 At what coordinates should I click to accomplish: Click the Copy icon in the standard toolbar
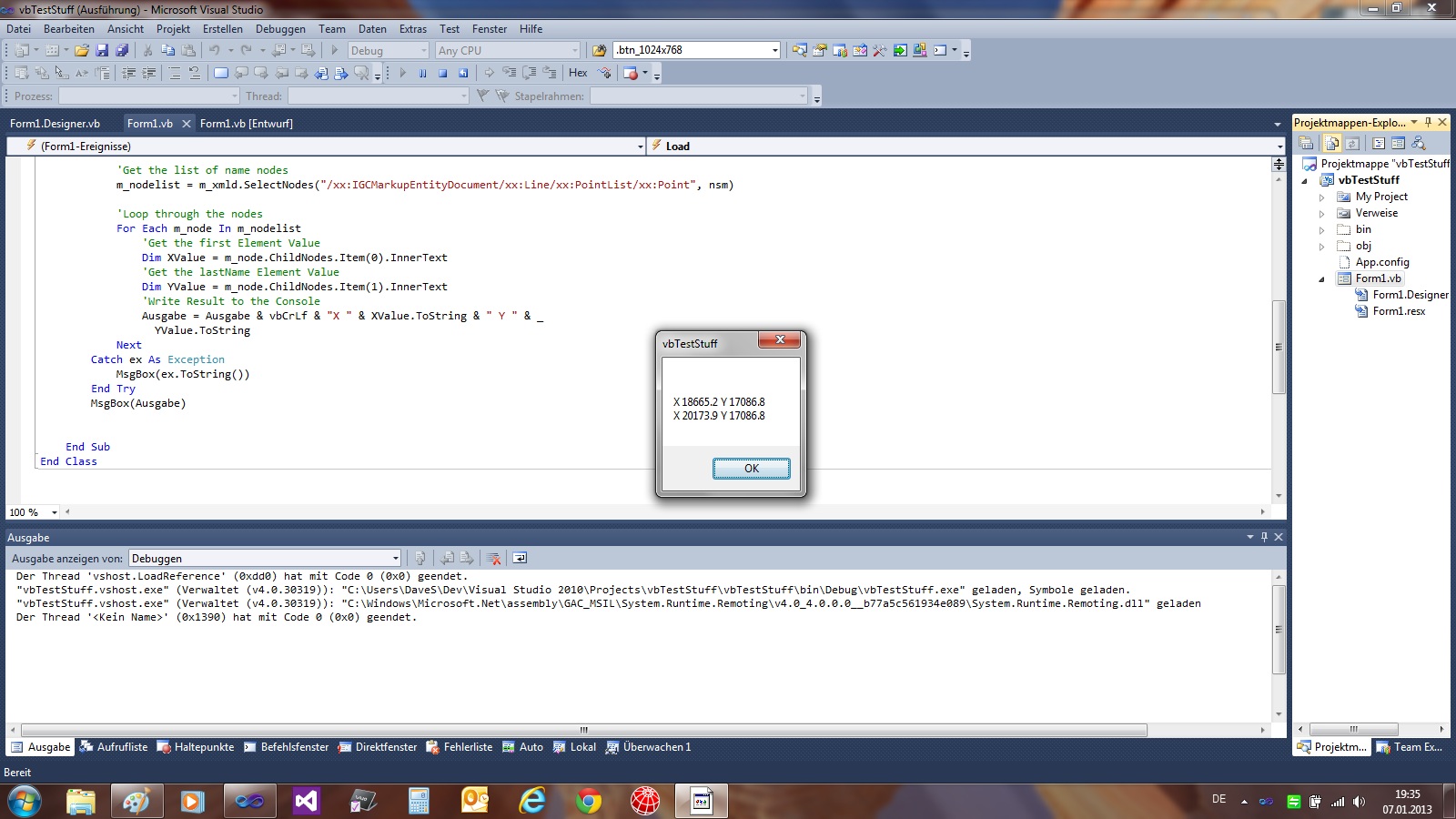(168, 51)
